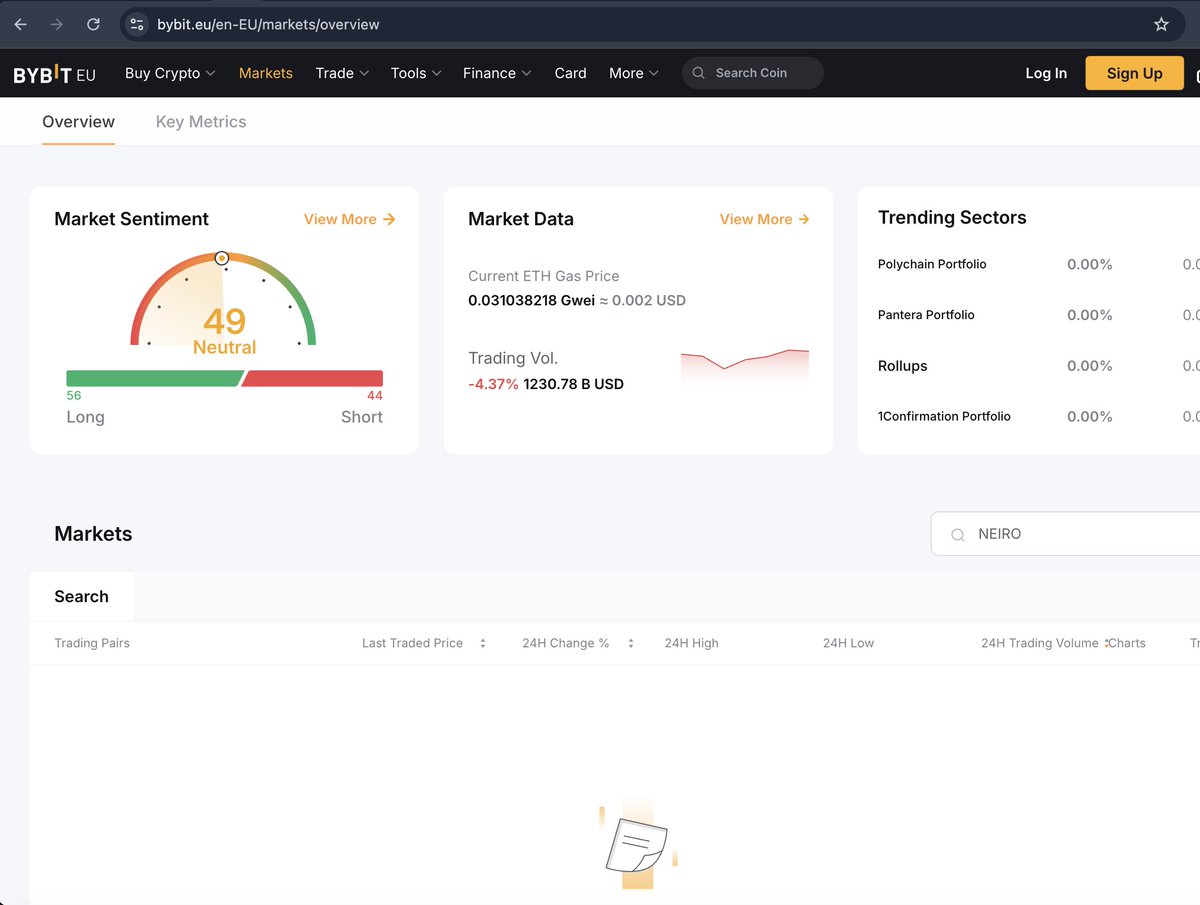Click the Sign Up button
Screen dimensions: 1200x905
pyautogui.click(x=1134, y=73)
